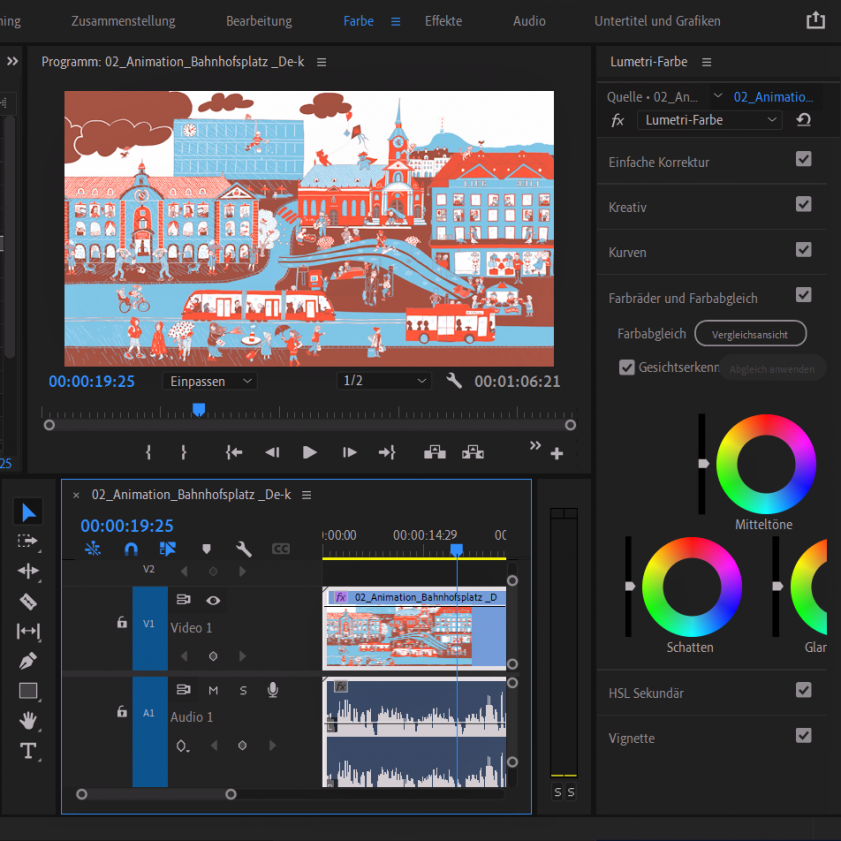Image resolution: width=841 pixels, height=841 pixels.
Task: Switch to the Effekte workspace tab
Action: [444, 21]
